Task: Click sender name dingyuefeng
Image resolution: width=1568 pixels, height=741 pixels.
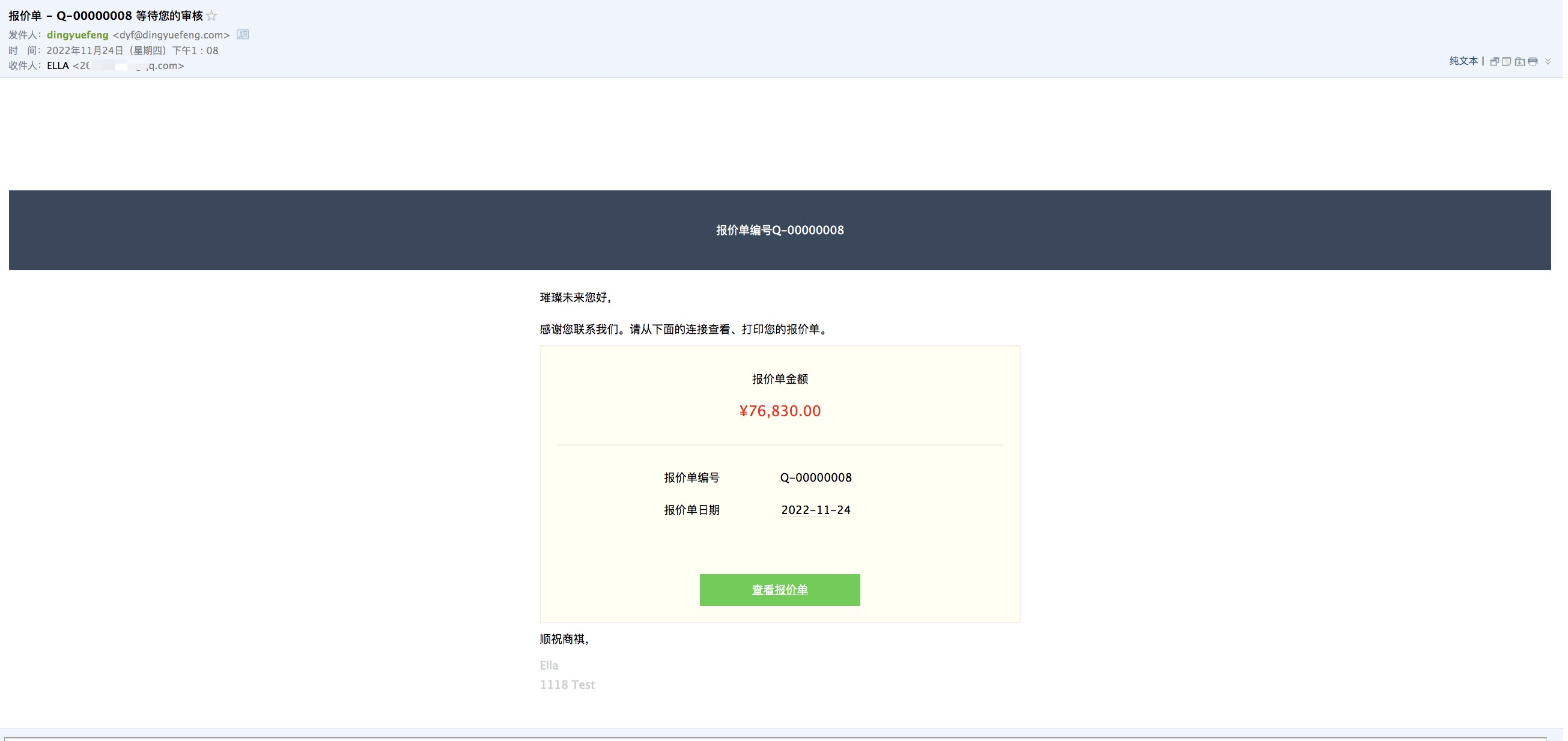Action: tap(77, 35)
